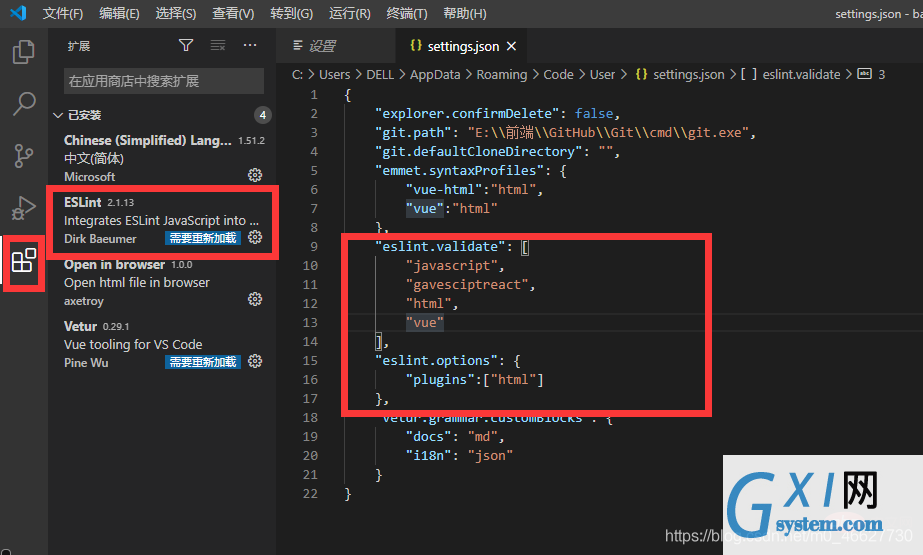Select the Vetur extension entry
The image size is (923, 555).
tap(164, 344)
